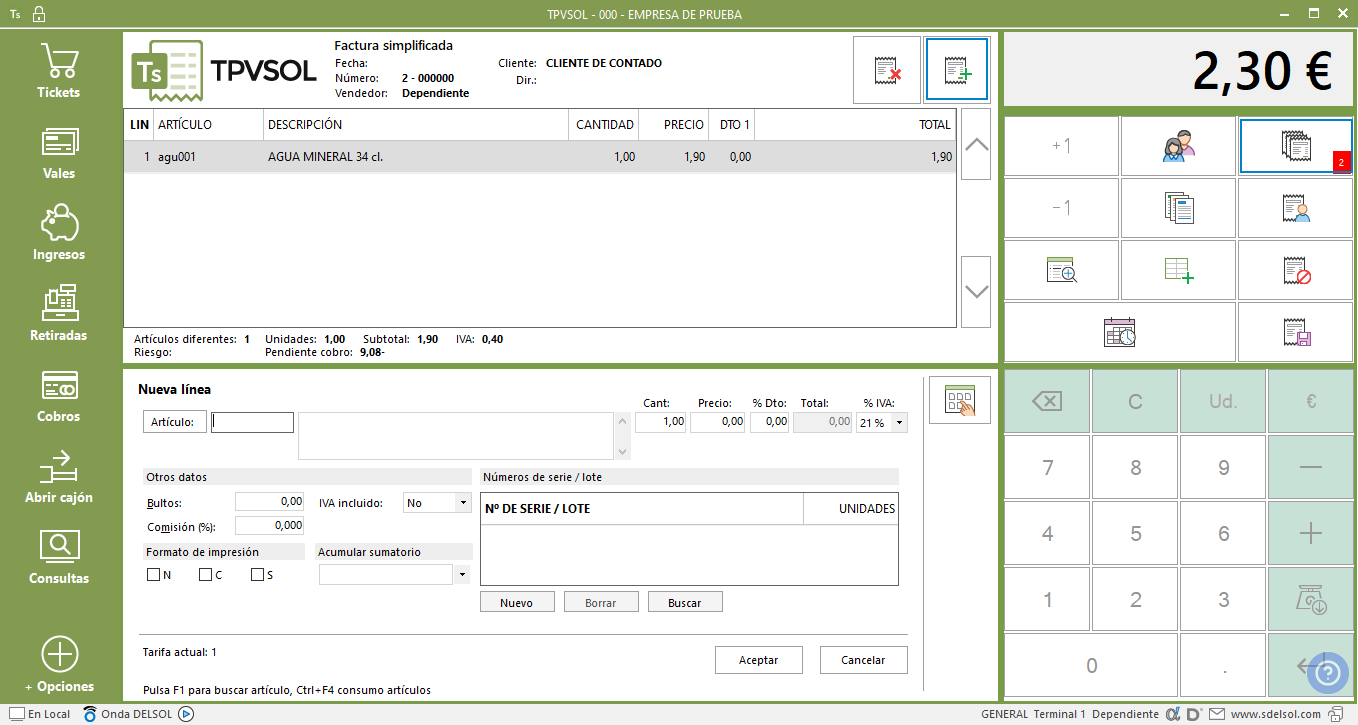Check the S print format checkbox
Viewport: 1358px width, 725px height.
(x=257, y=575)
